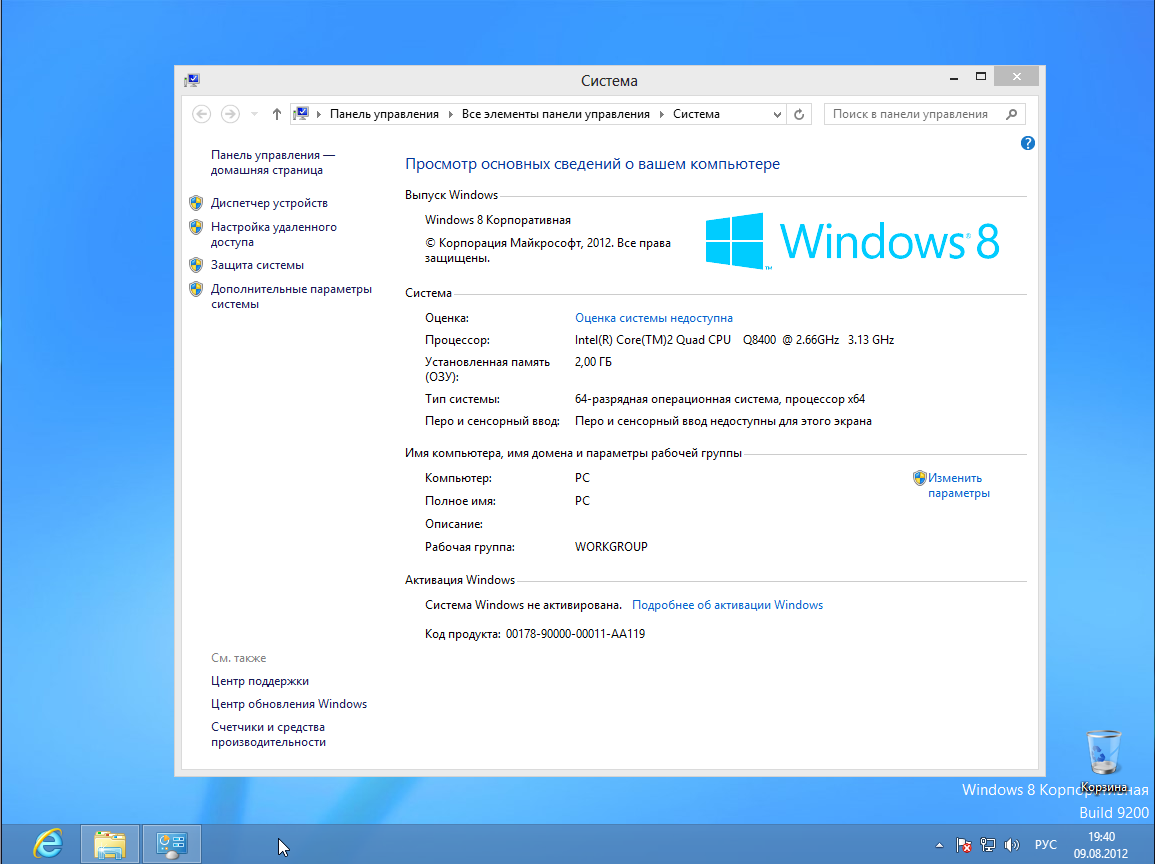Click shield icon beside Дополнительные параметры системы
1155x864 pixels.
195,289
